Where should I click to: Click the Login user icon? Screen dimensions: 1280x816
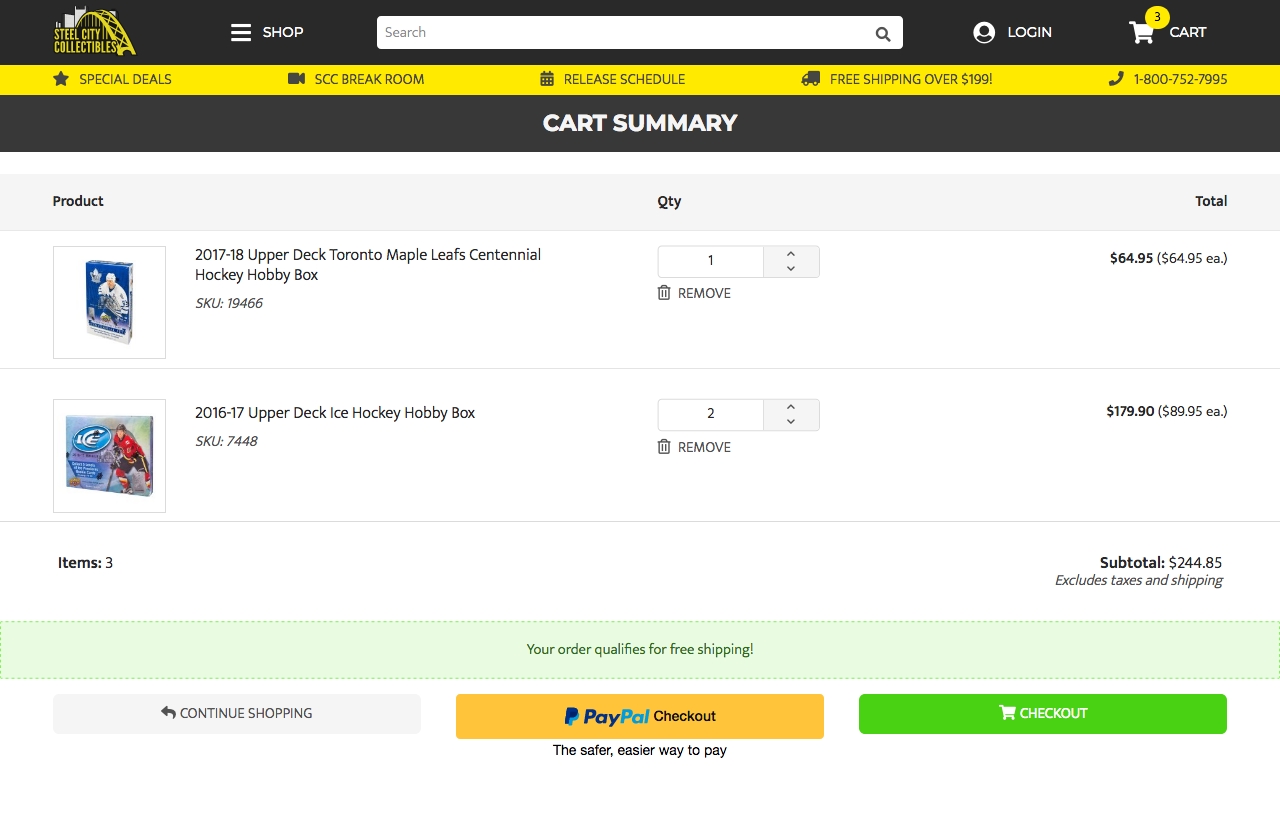[984, 32]
